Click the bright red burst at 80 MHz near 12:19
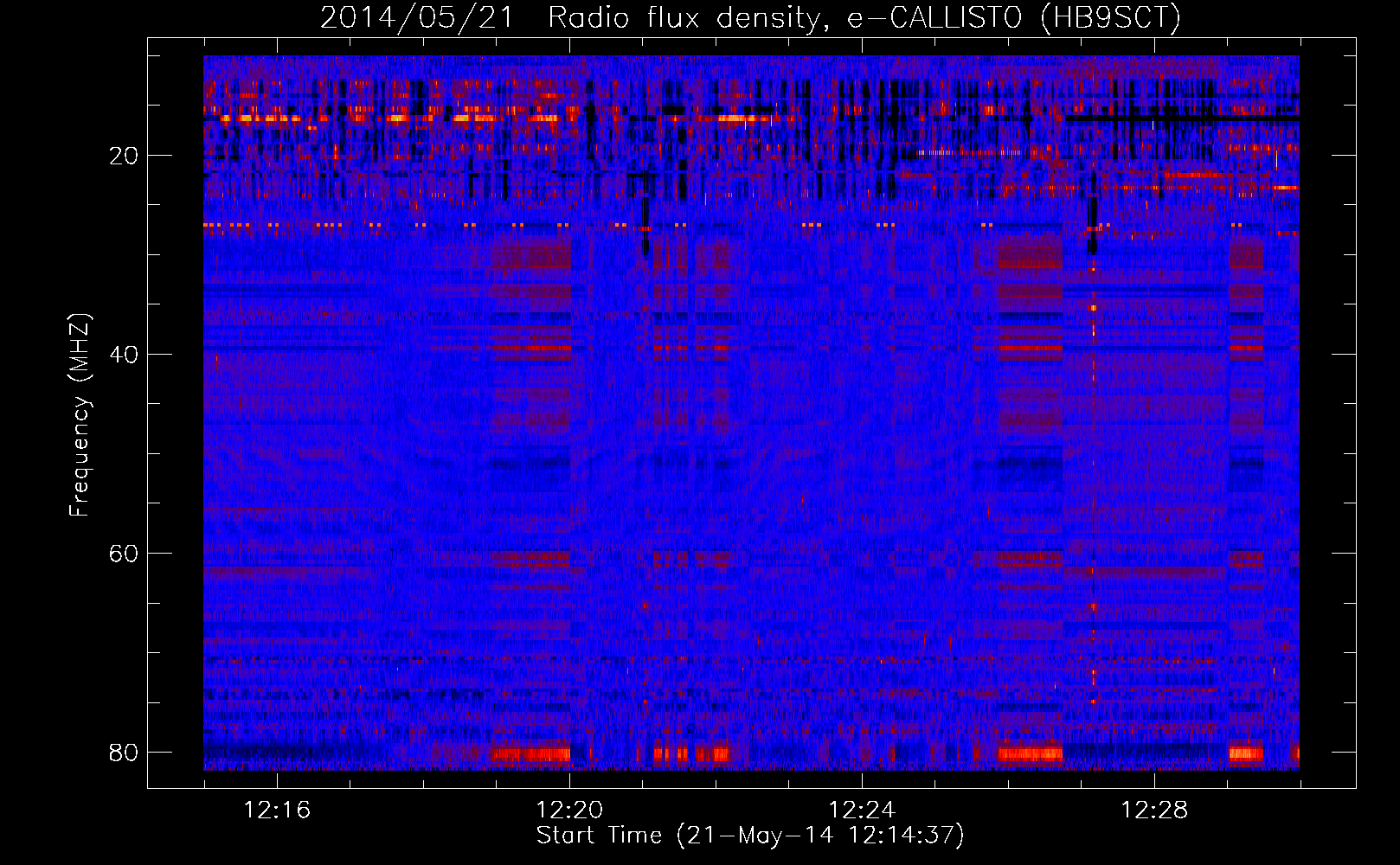Image resolution: width=1400 pixels, height=865 pixels. point(531,754)
